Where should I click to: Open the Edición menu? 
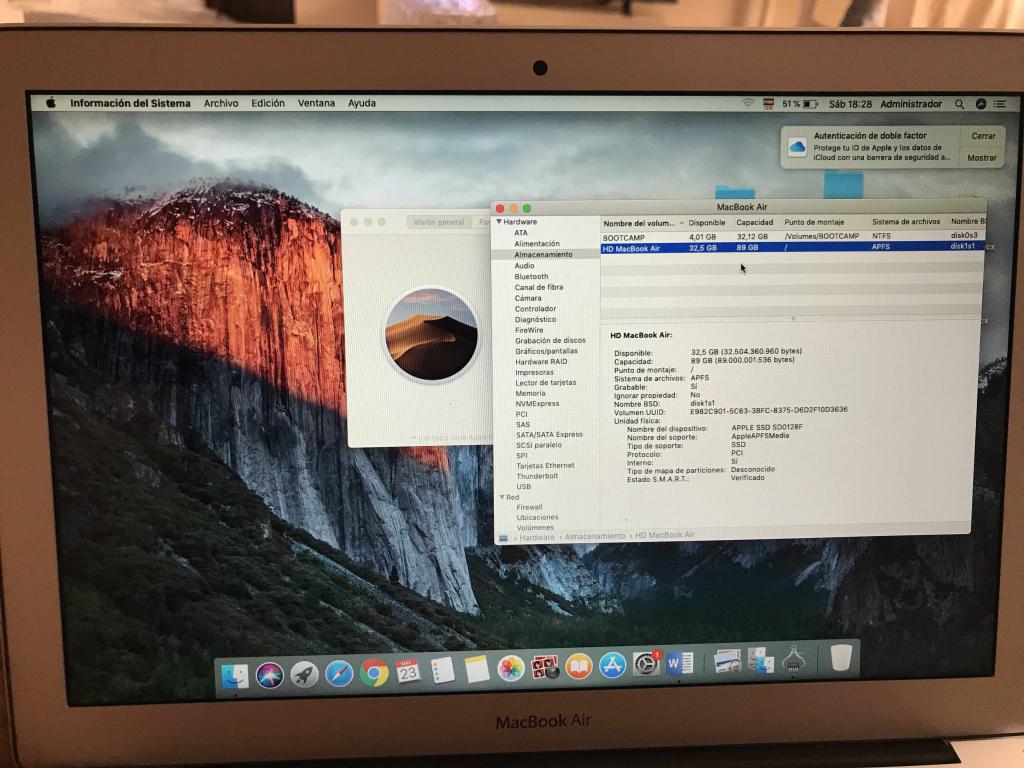click(x=268, y=103)
